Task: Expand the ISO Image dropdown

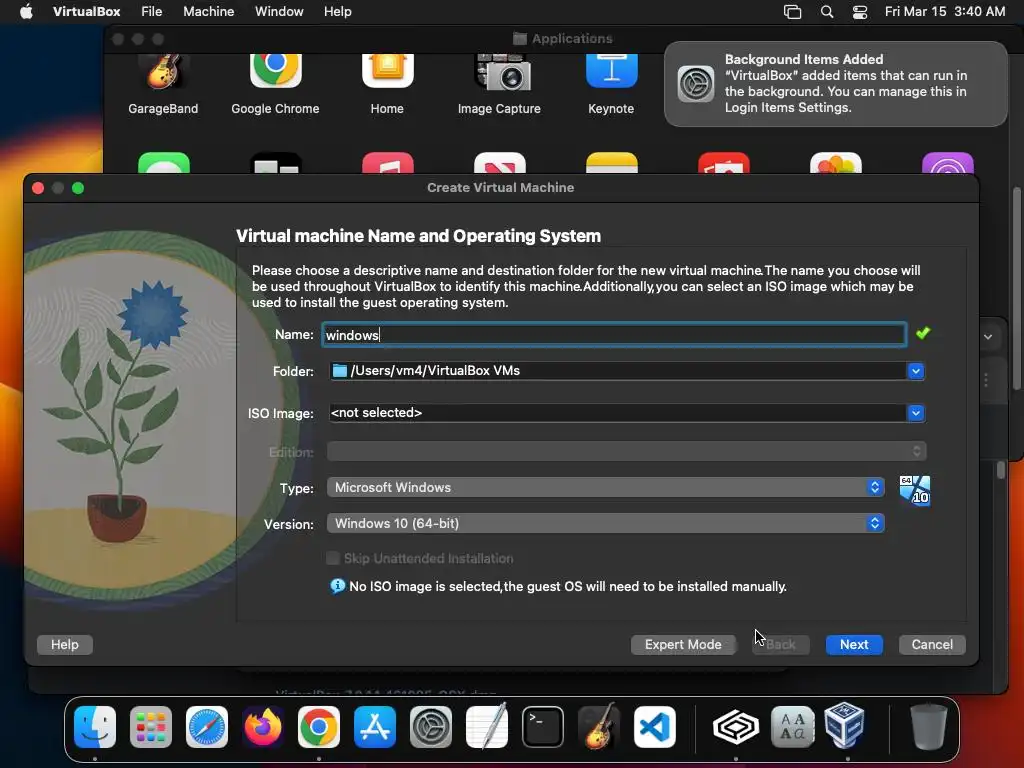Action: click(916, 413)
